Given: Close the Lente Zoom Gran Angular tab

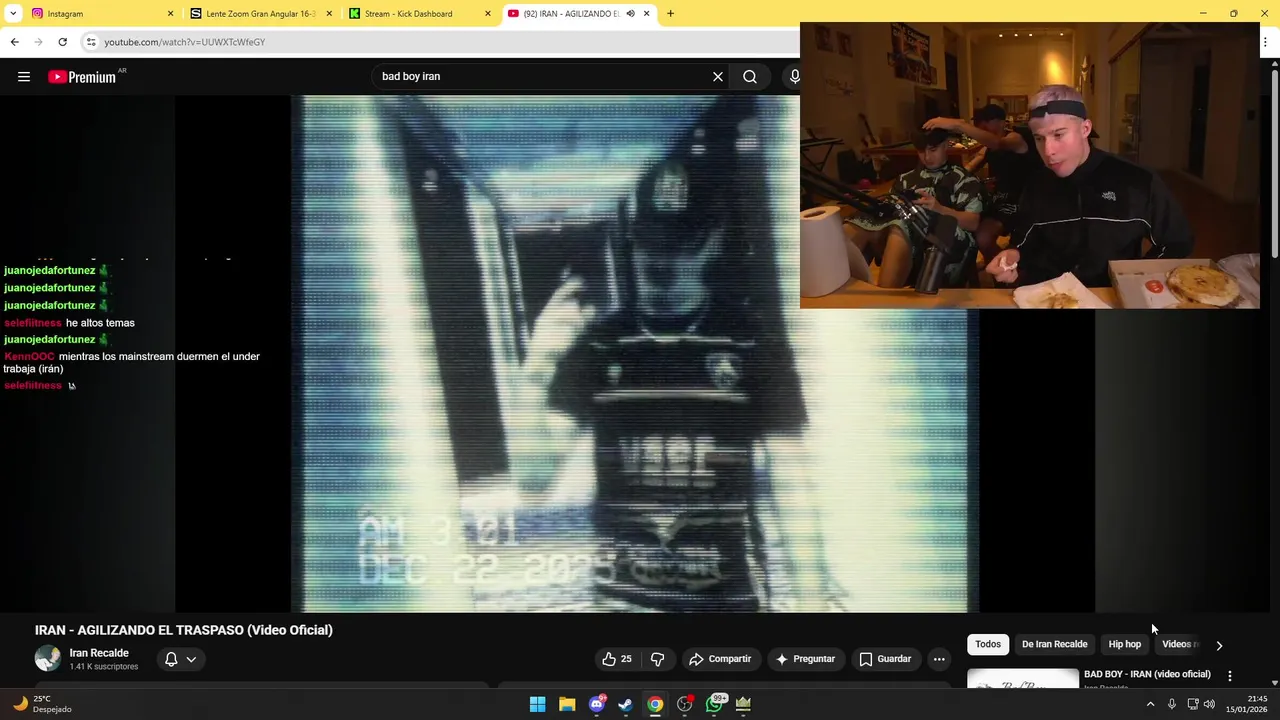Looking at the screenshot, I should [x=330, y=14].
